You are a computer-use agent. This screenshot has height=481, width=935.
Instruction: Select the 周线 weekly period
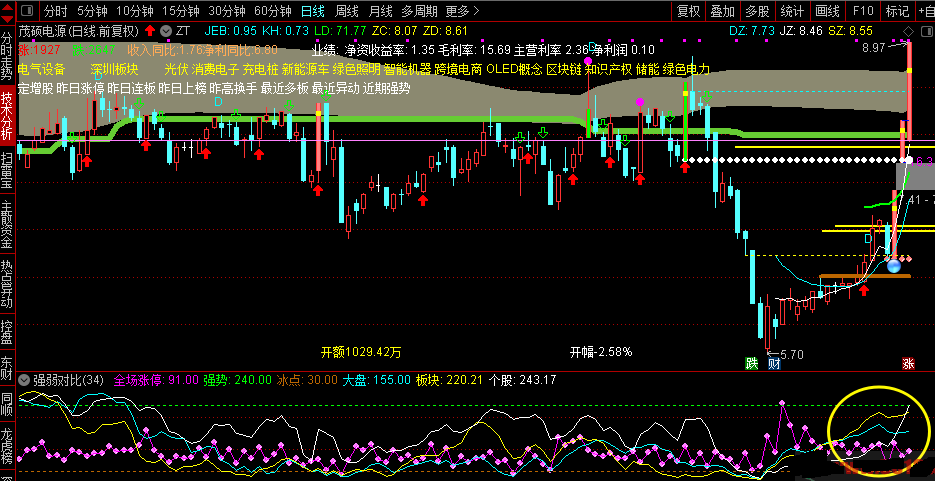tap(346, 11)
